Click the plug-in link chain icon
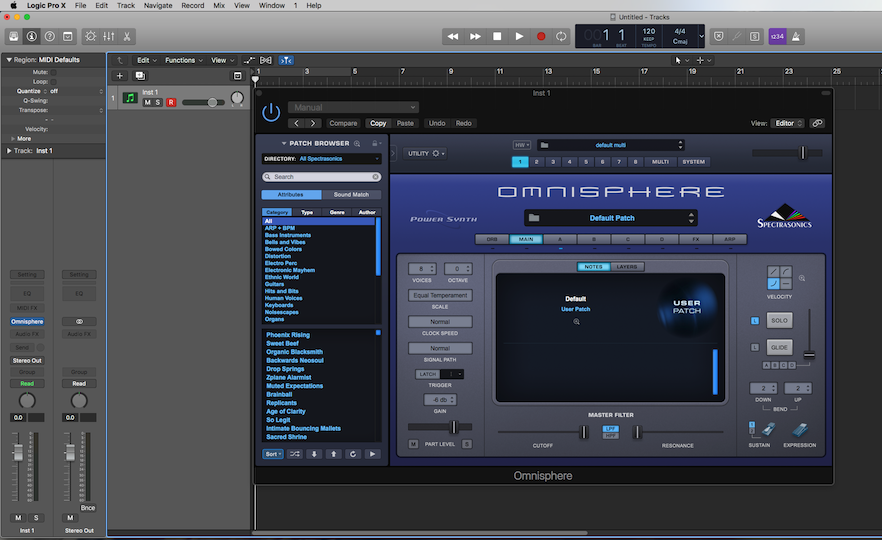This screenshot has width=882, height=540. pos(817,123)
